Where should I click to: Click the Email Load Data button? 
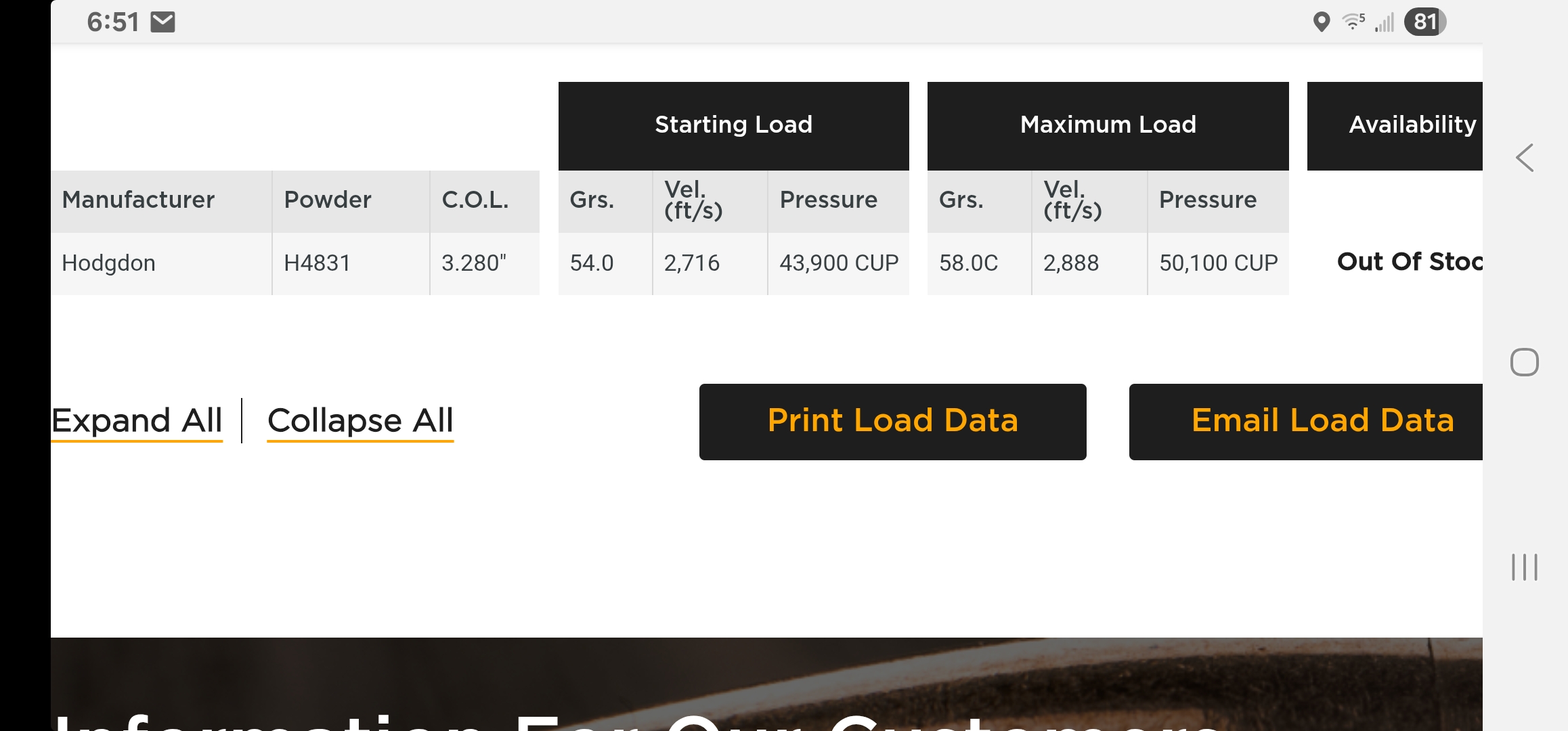click(x=1307, y=422)
